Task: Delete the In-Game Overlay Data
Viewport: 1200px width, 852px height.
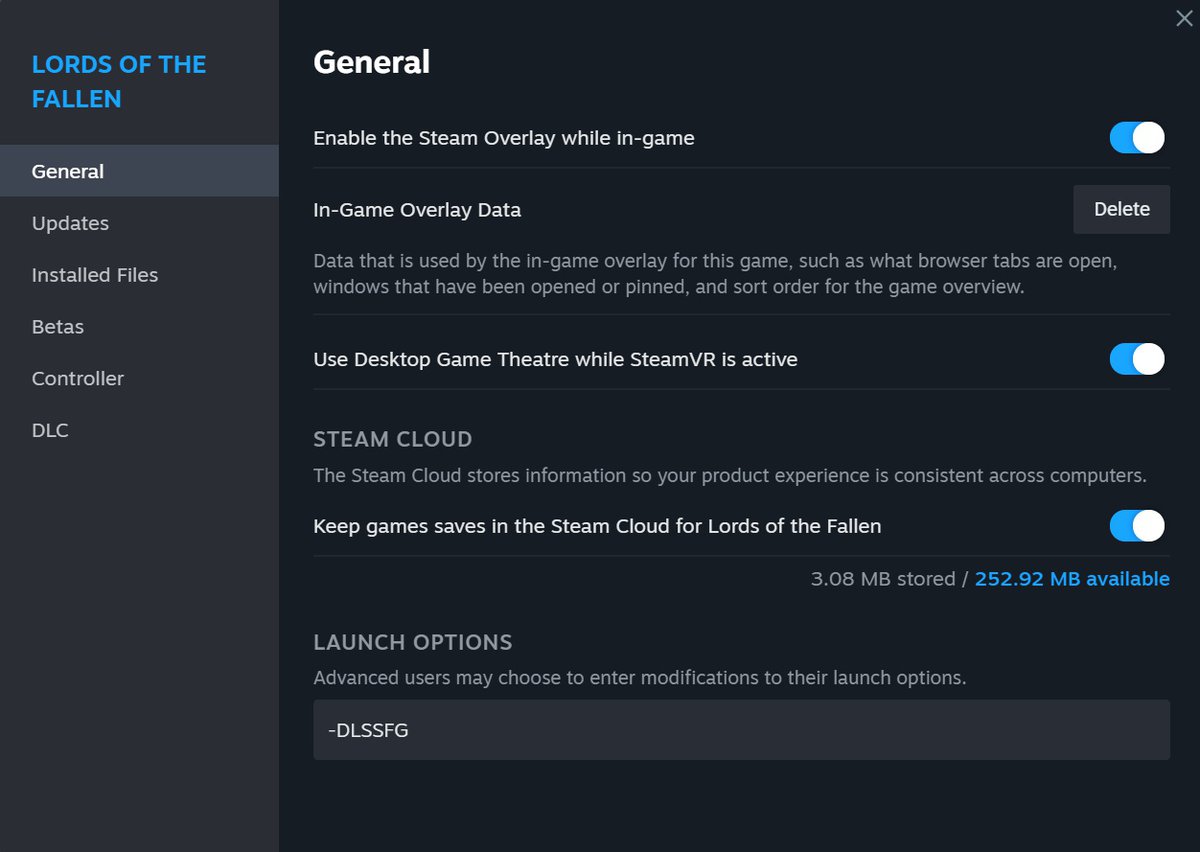Action: pyautogui.click(x=1121, y=210)
